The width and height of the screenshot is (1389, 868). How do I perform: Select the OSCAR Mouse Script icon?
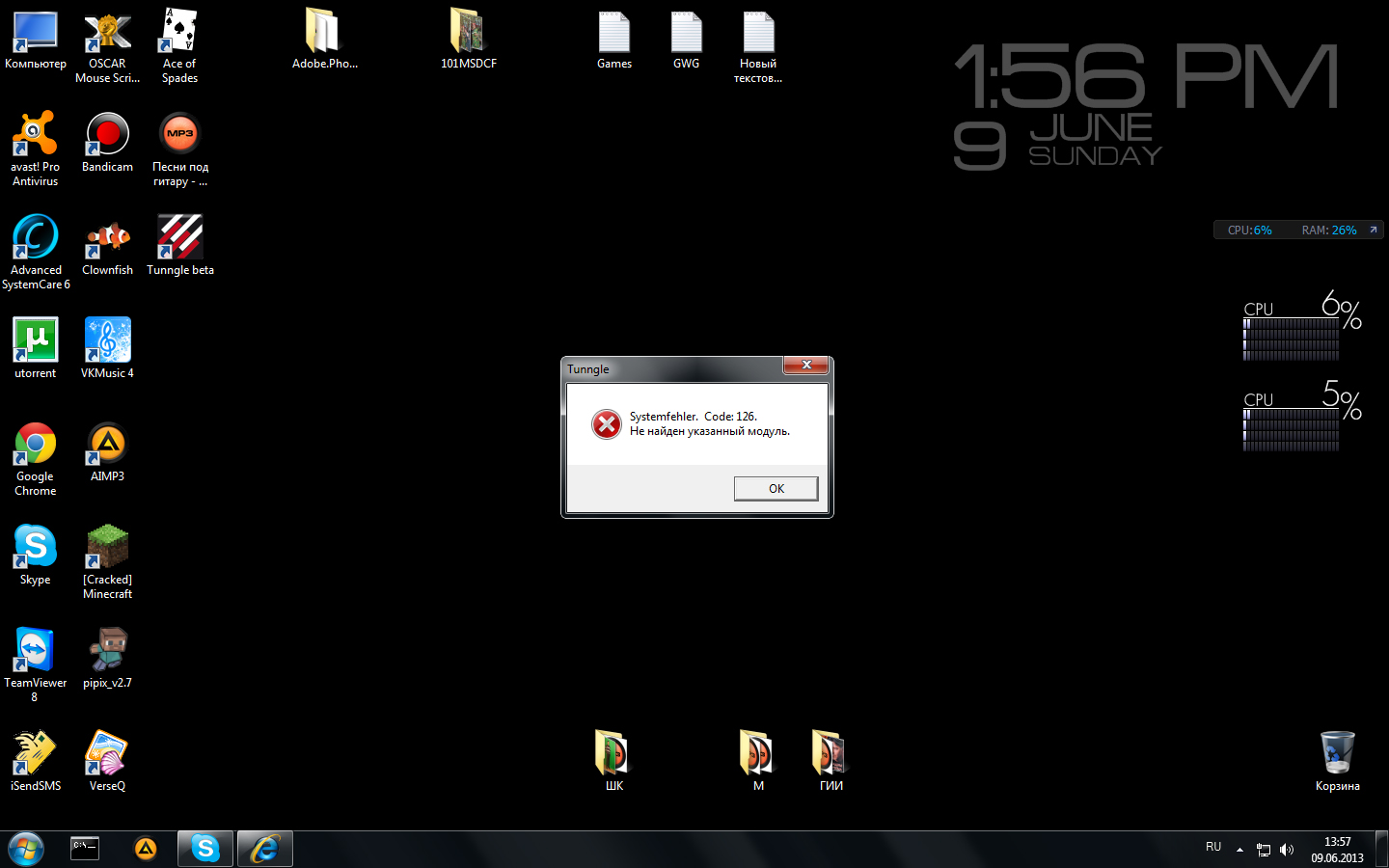(x=107, y=48)
